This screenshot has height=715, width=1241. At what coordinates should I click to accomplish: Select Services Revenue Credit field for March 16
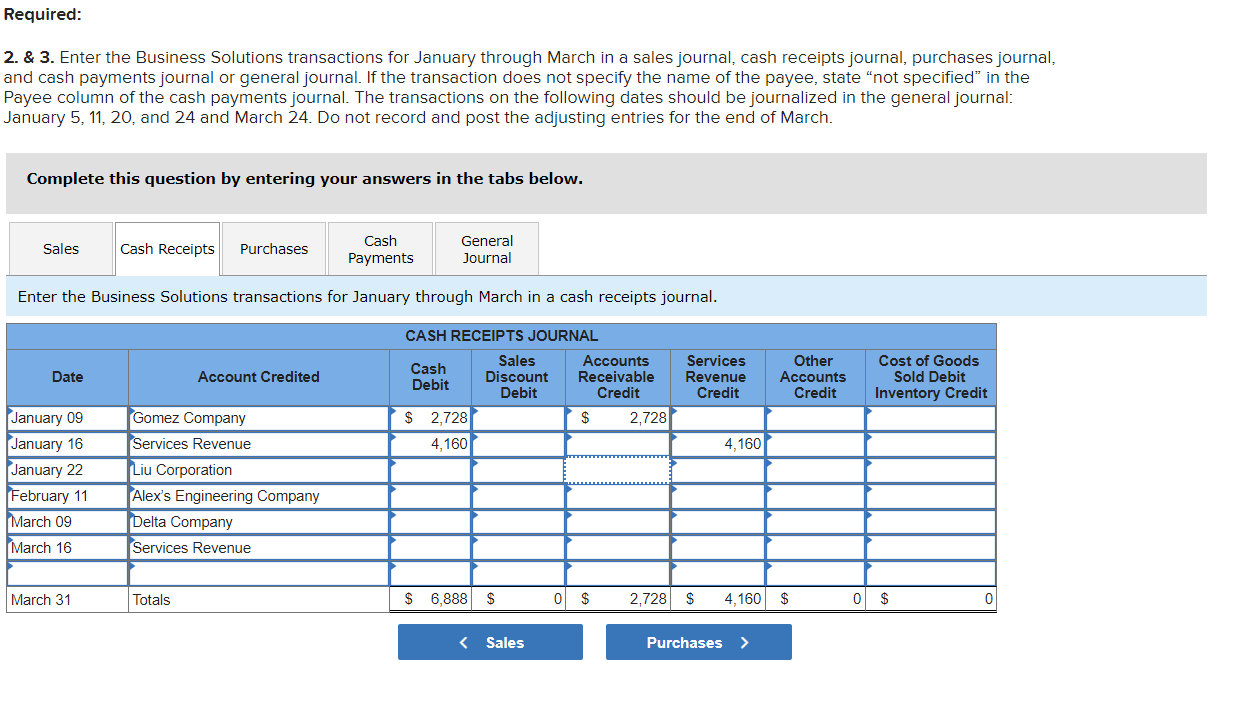[718, 548]
